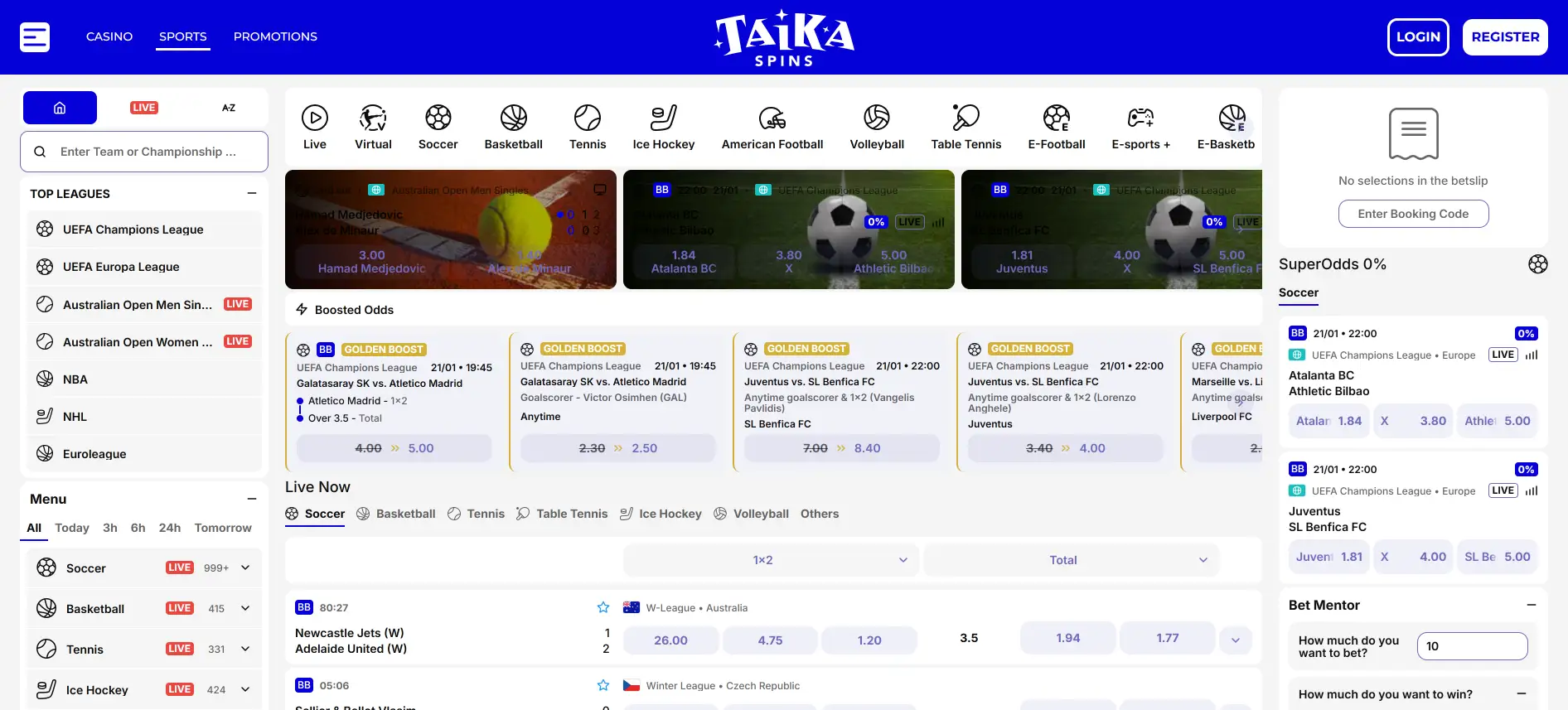Click the bet amount input field

tap(1473, 646)
